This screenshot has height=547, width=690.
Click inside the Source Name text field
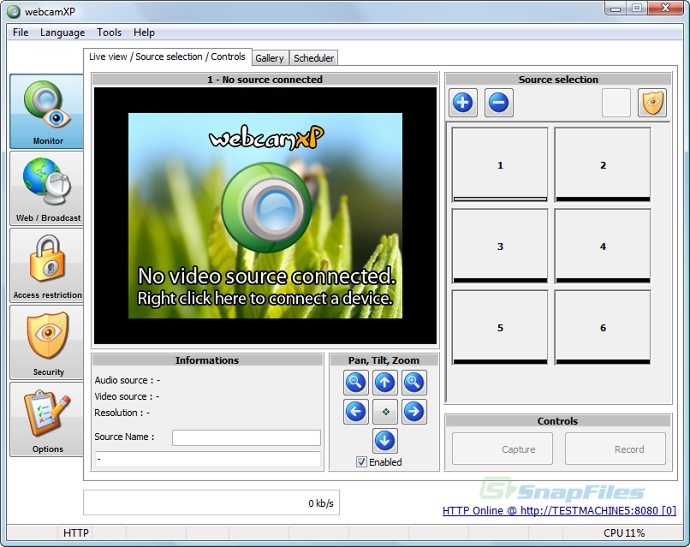tap(246, 437)
